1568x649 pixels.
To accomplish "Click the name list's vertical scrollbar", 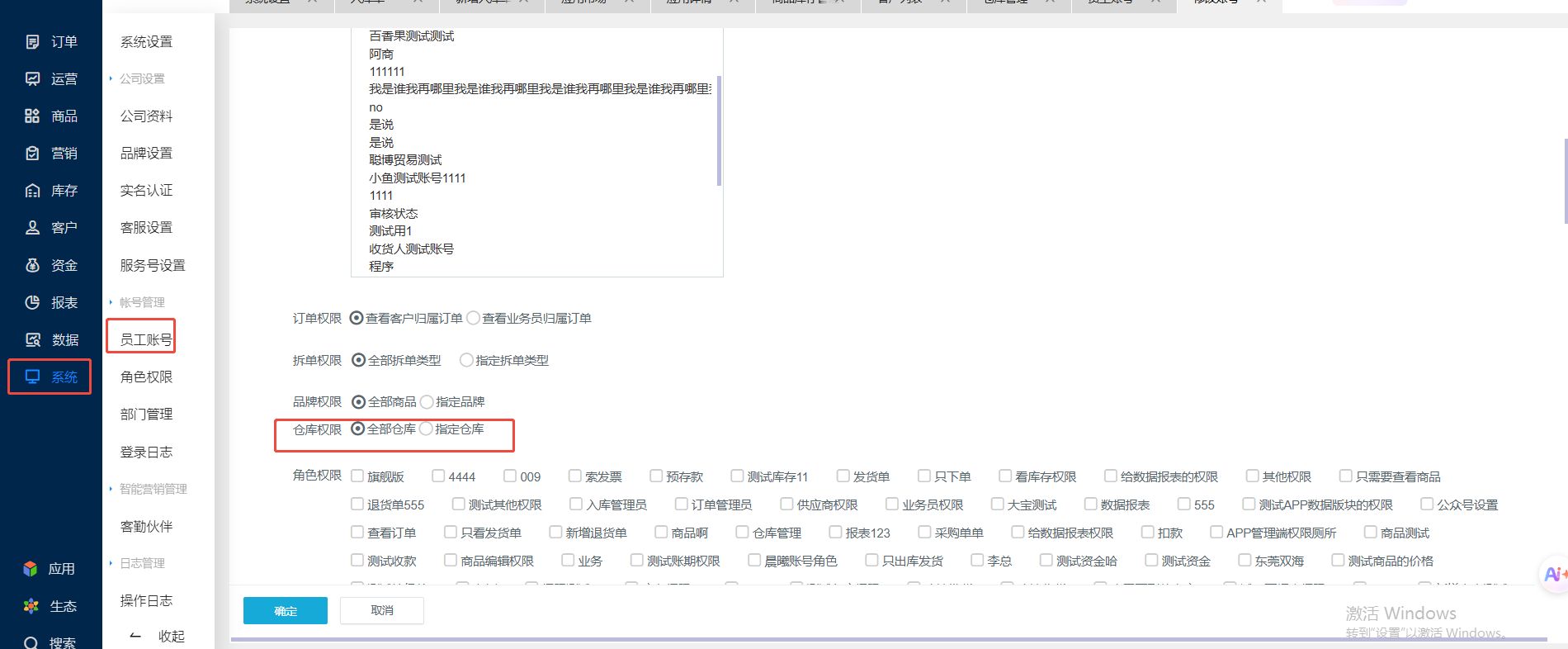I will click(x=719, y=130).
